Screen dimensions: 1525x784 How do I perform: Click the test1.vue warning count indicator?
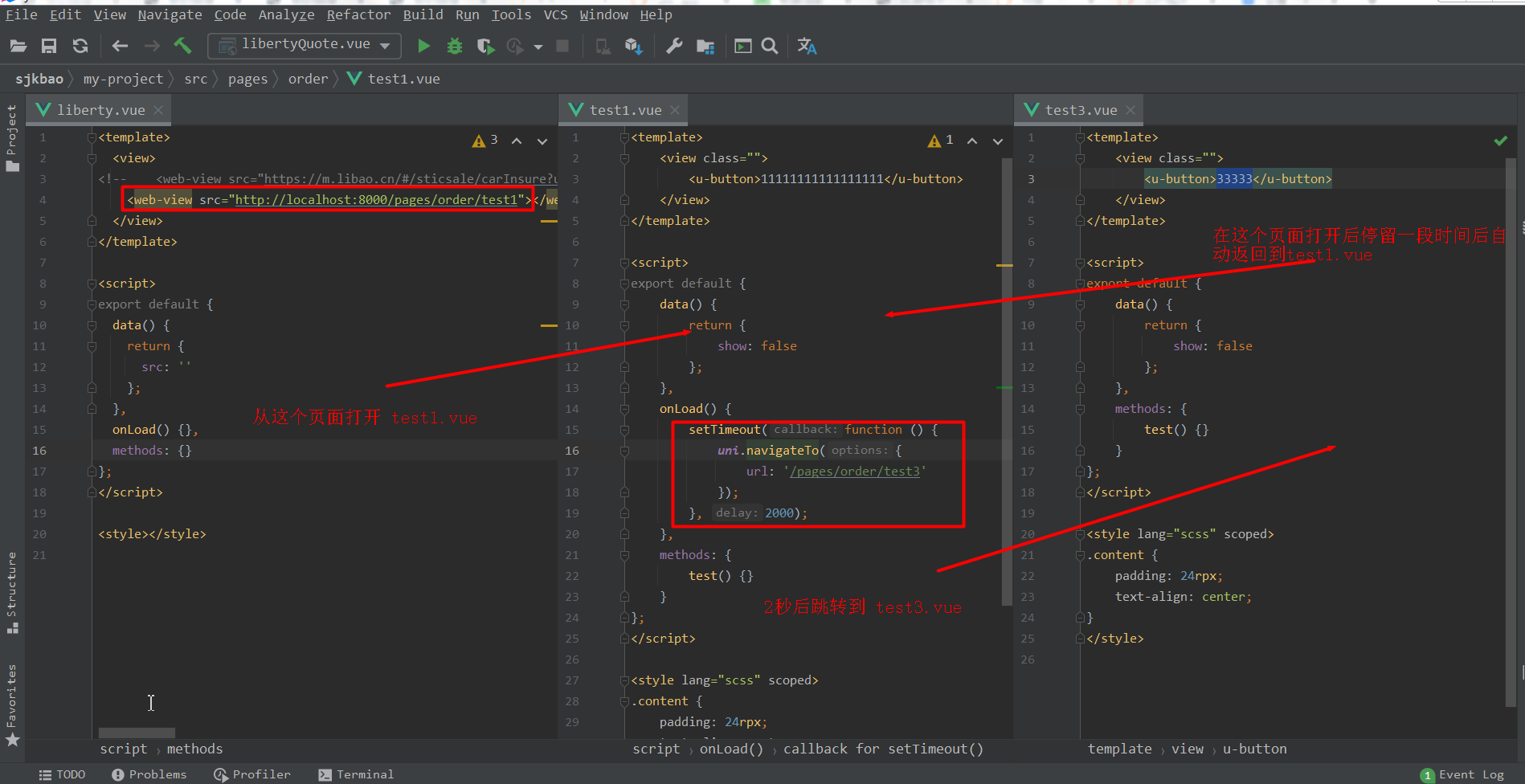pyautogui.click(x=941, y=141)
